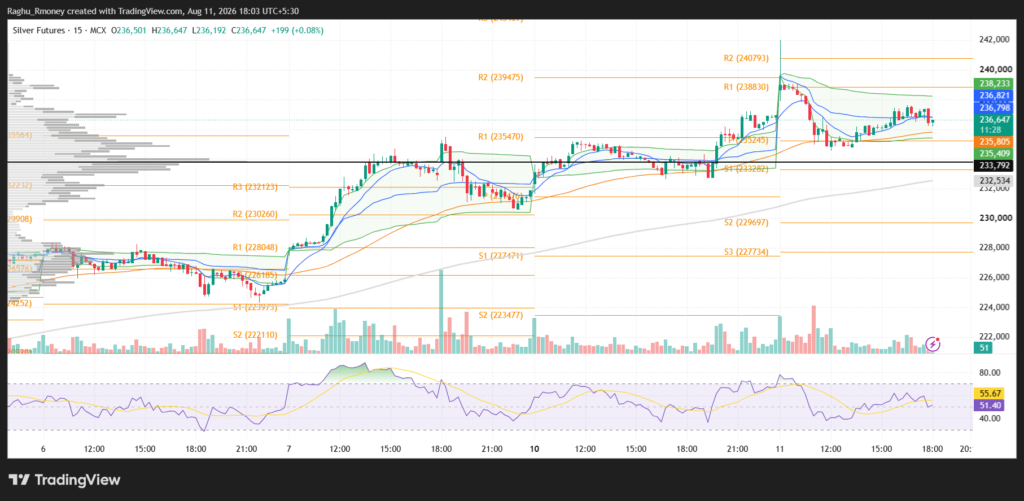The height and width of the screenshot is (501, 1024).
Task: Click the volume value 51 tag
Action: click(x=984, y=349)
